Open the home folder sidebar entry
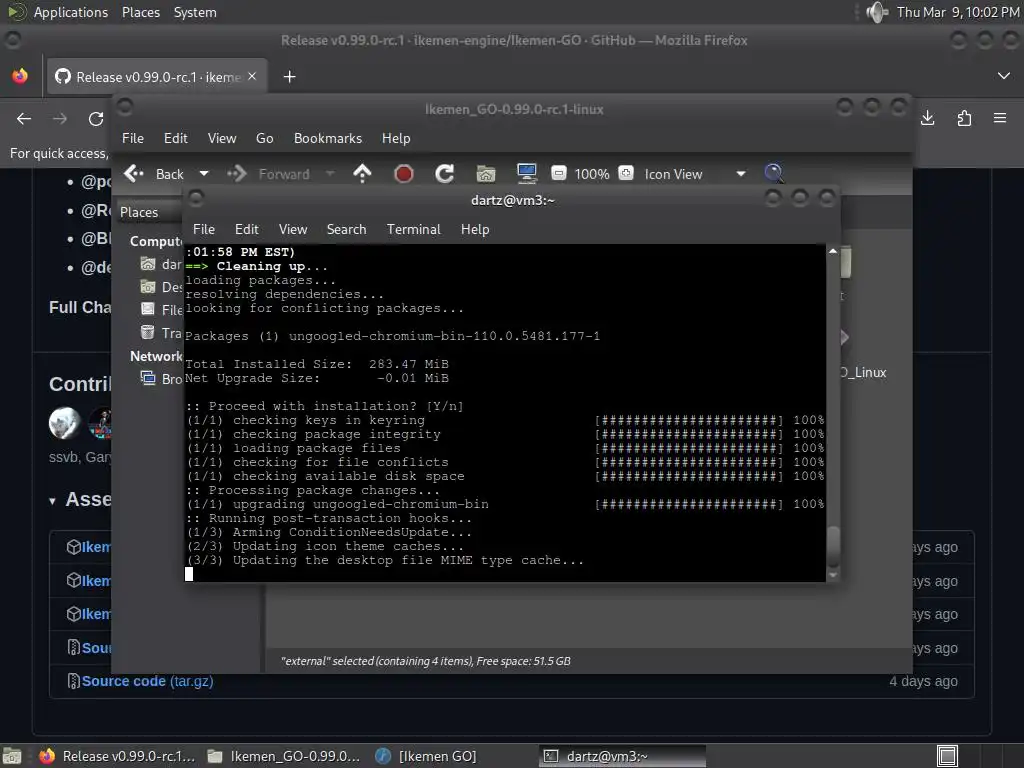Screen dimensions: 1024x768 pos(161,264)
